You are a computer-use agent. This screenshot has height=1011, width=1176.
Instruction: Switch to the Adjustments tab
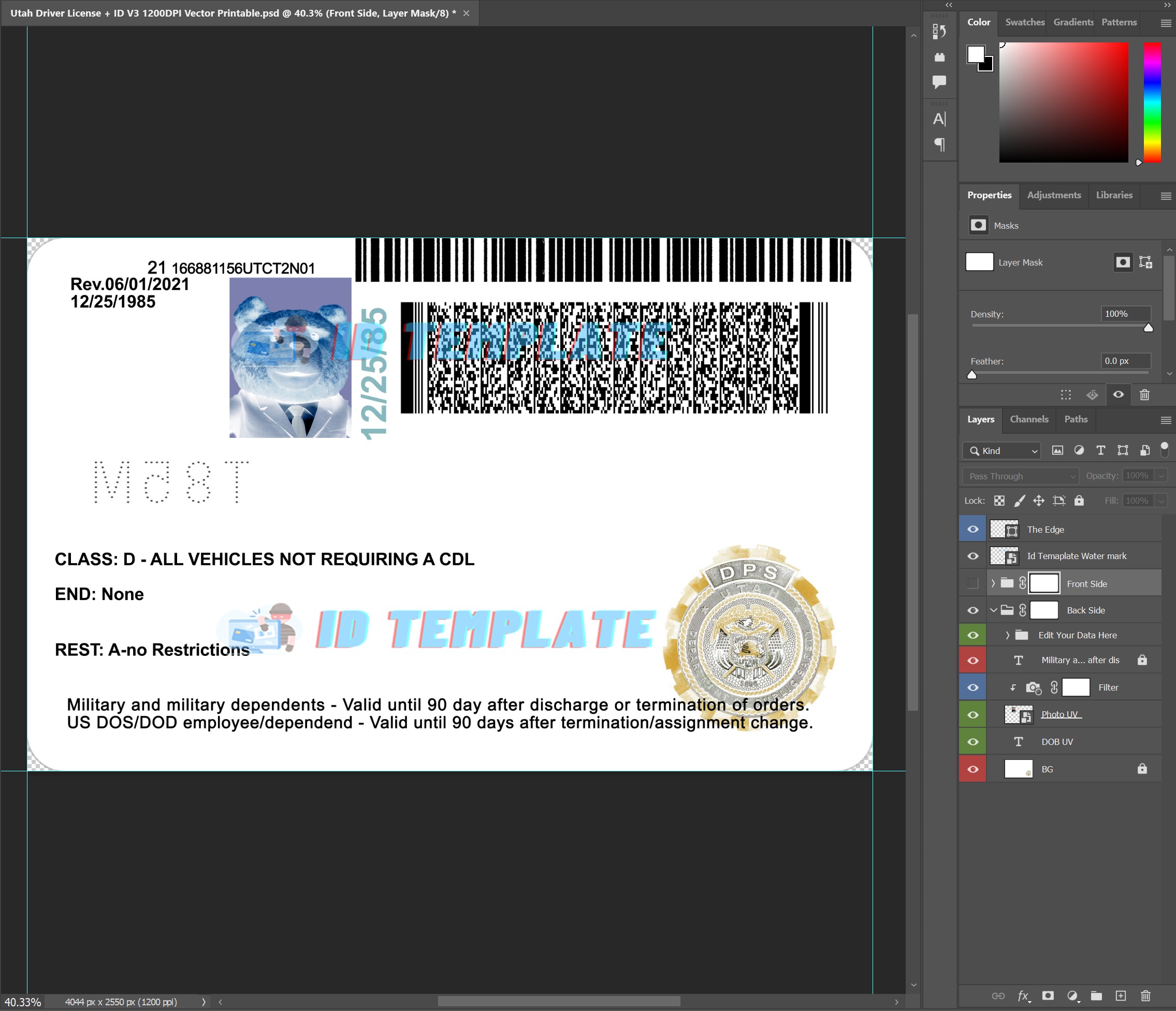pyautogui.click(x=1054, y=195)
